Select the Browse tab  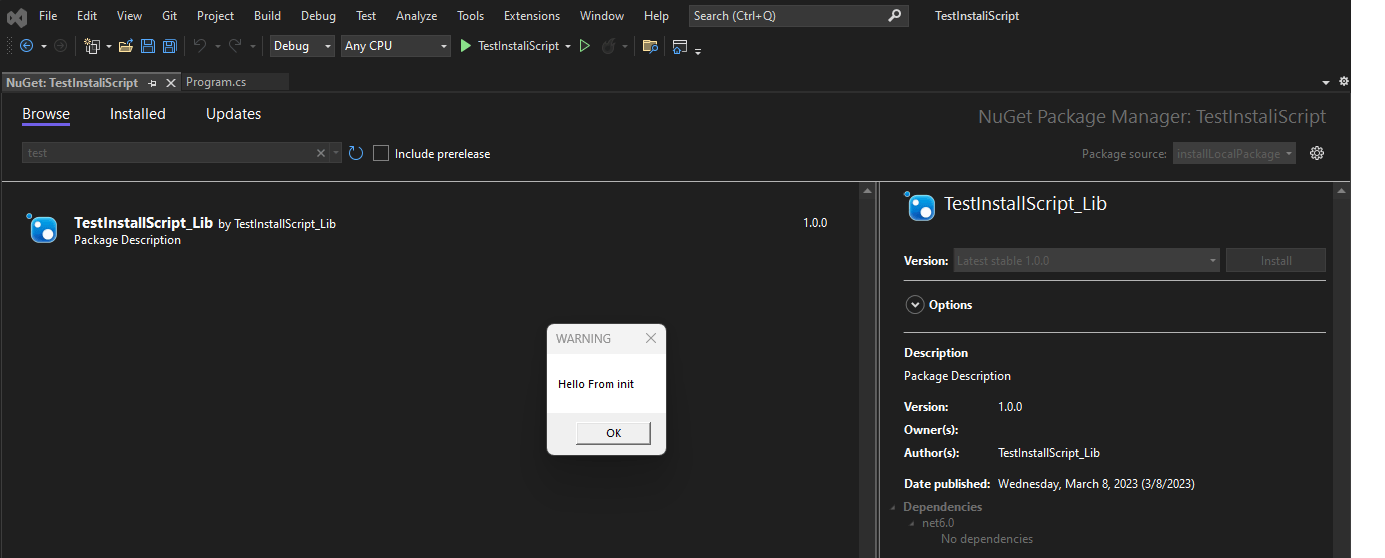click(x=46, y=114)
